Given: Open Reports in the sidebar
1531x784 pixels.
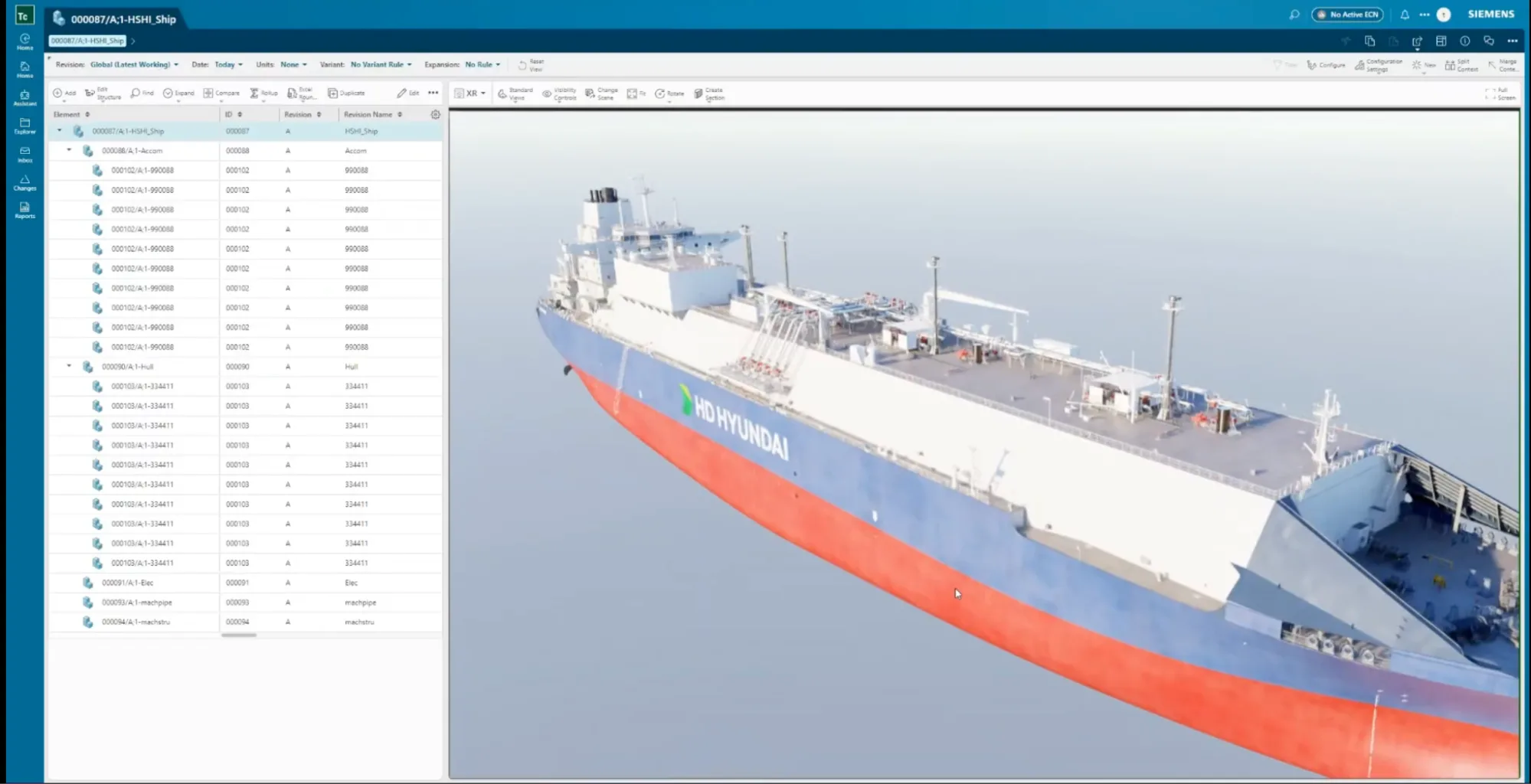Looking at the screenshot, I should coord(25,211).
